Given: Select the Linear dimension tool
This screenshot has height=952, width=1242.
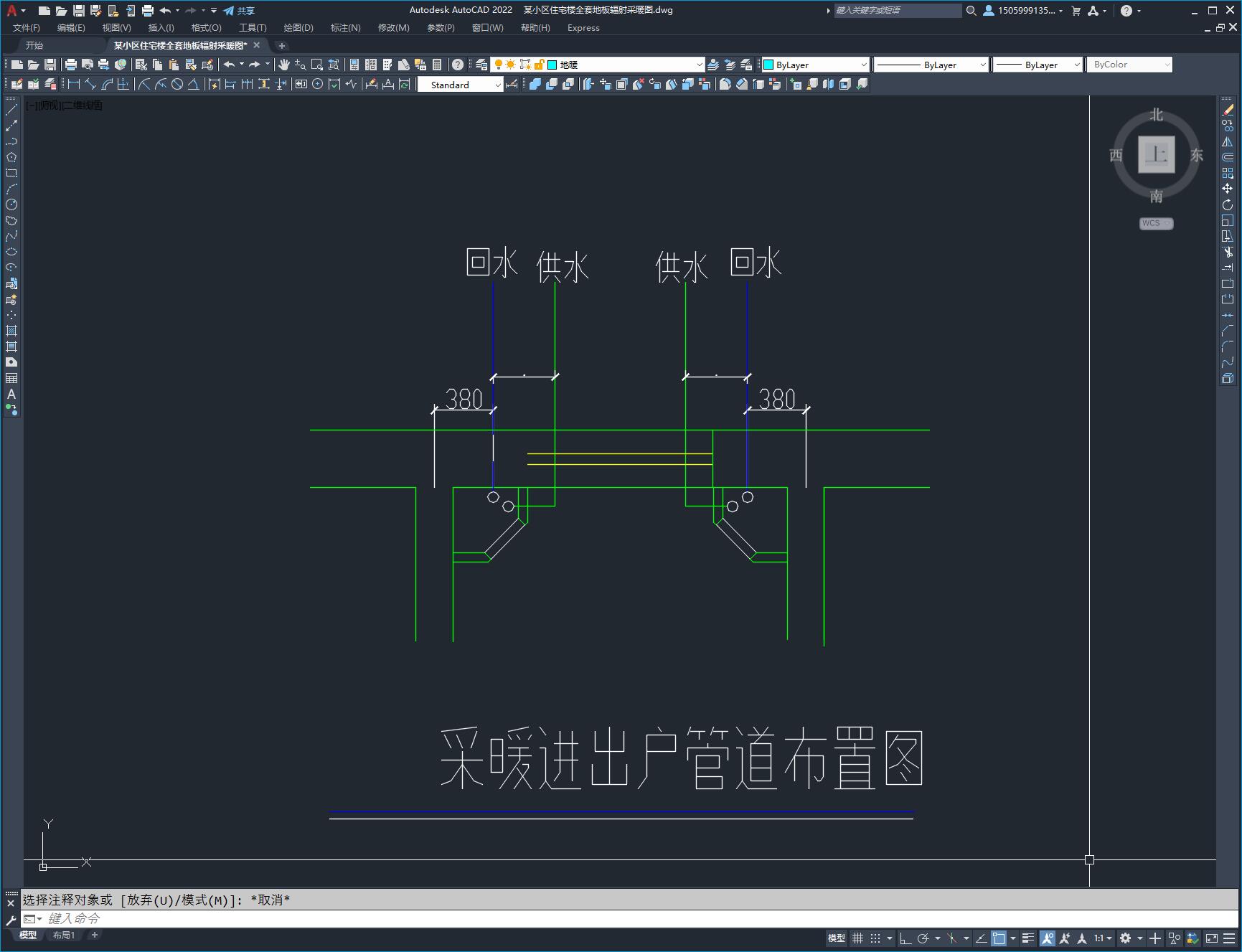Looking at the screenshot, I should (x=73, y=84).
